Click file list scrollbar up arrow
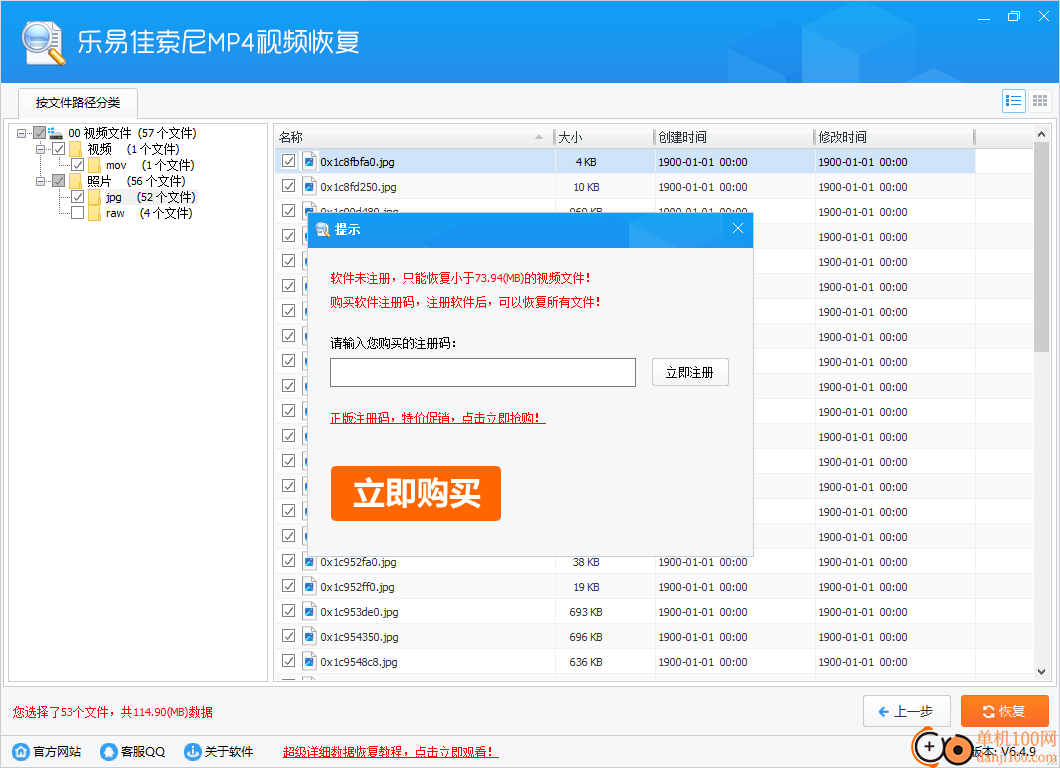This screenshot has height=768, width=1060. tap(1041, 135)
